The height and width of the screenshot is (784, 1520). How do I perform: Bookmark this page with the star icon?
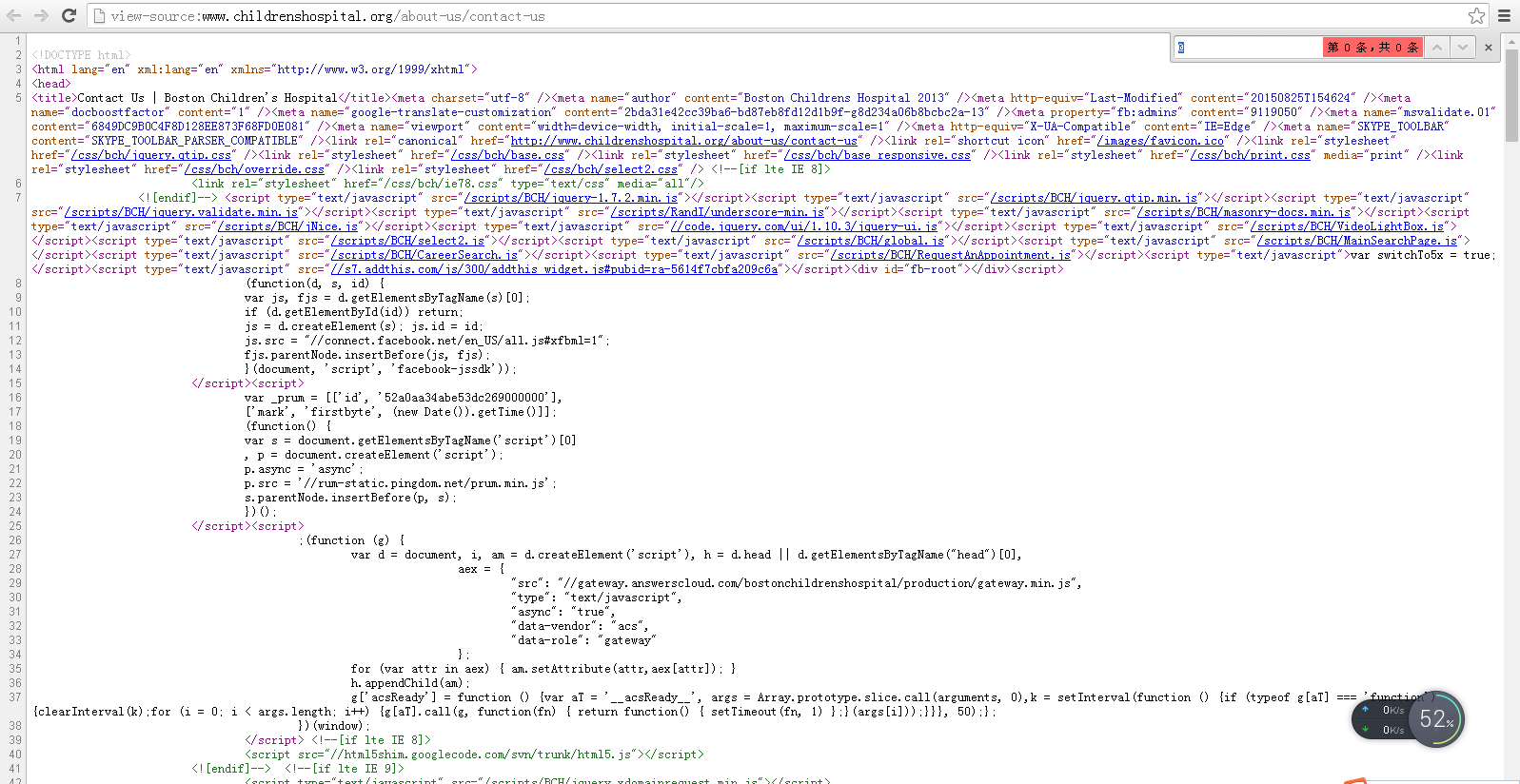[x=1476, y=15]
